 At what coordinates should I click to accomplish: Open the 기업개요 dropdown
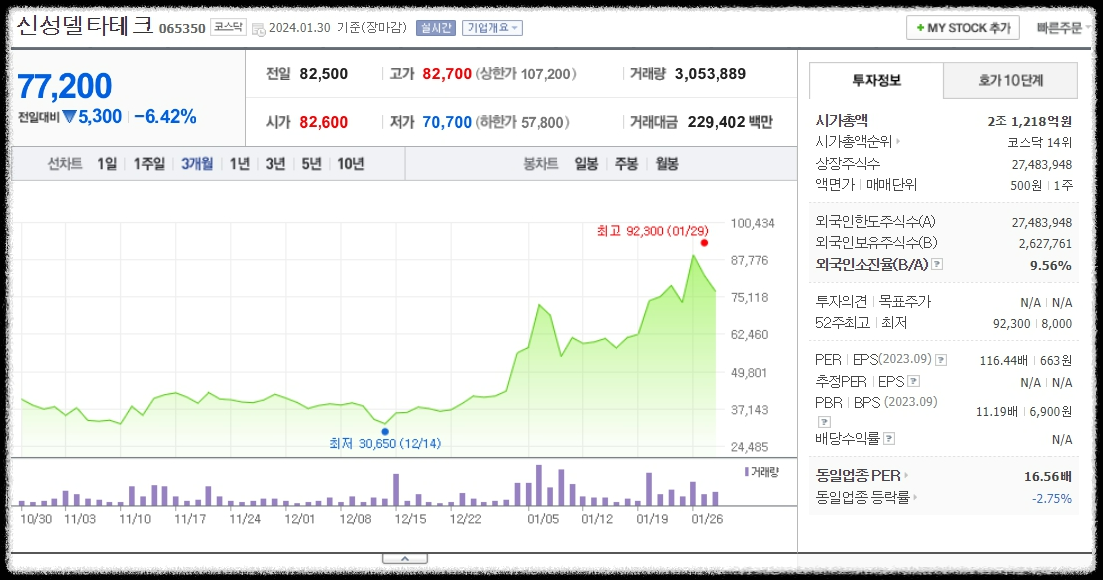point(492,28)
